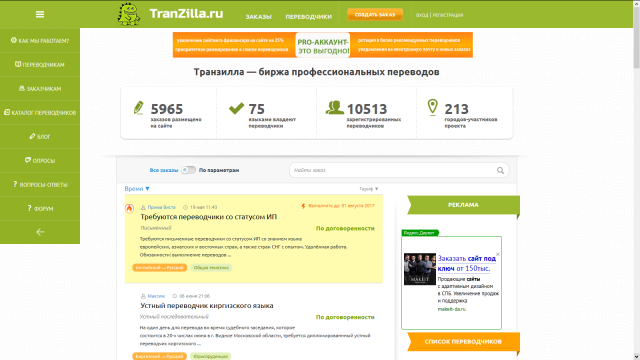Click the PRO-АККАУНТ banner

coord(322,45)
